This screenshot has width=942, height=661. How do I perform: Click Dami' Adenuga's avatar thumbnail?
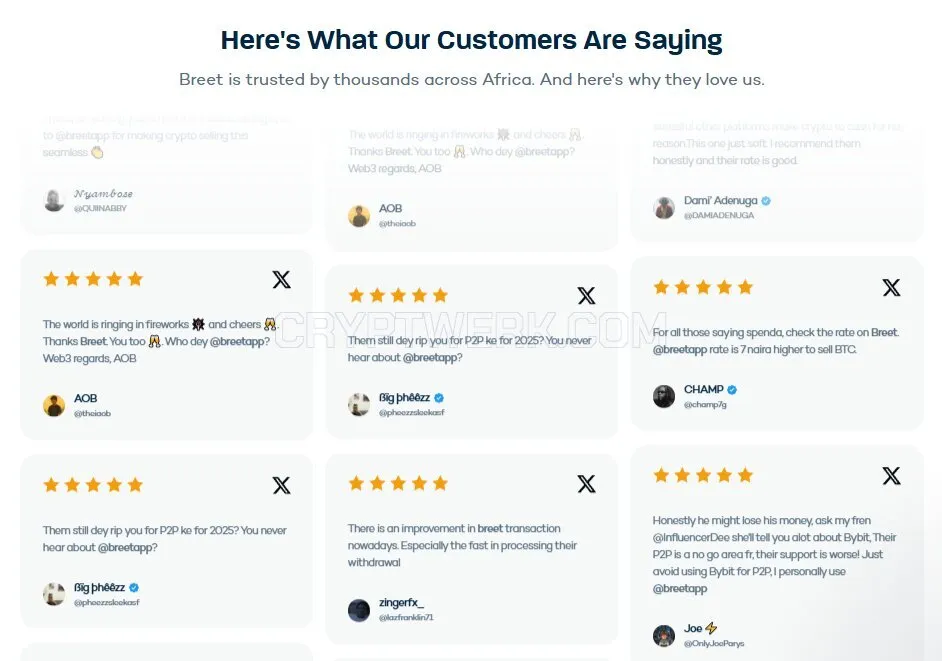(664, 208)
